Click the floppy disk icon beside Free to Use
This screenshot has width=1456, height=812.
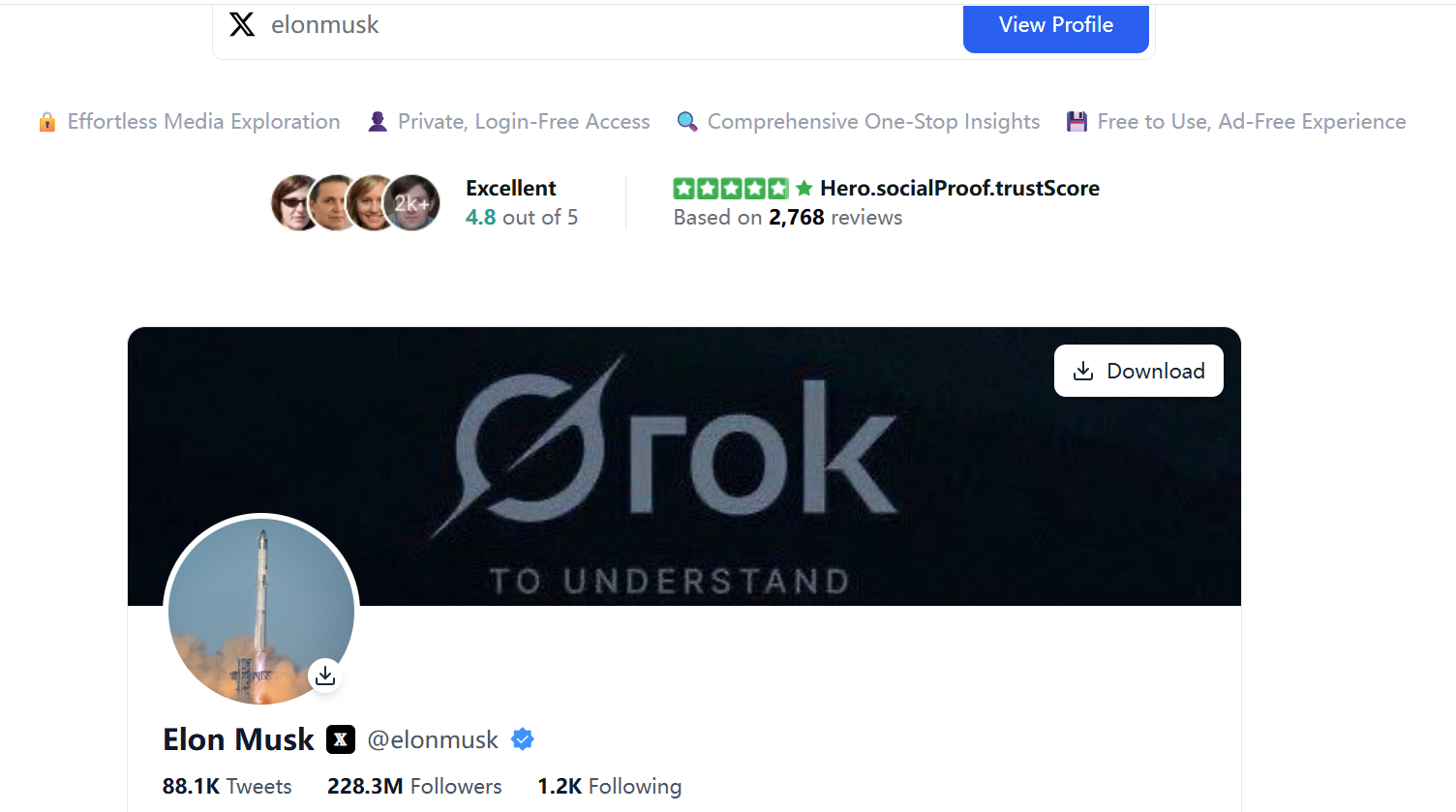tap(1077, 122)
